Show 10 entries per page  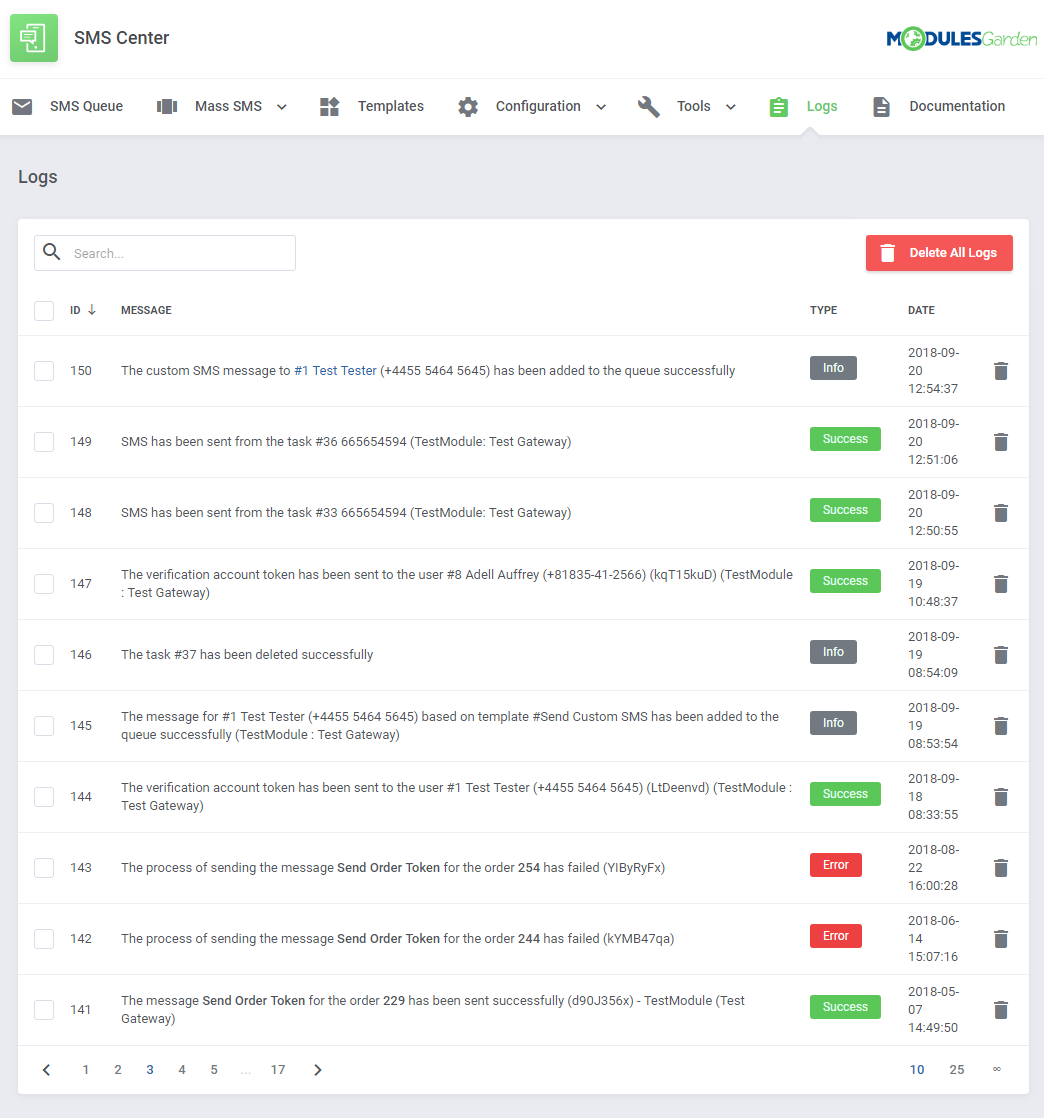pos(917,1070)
